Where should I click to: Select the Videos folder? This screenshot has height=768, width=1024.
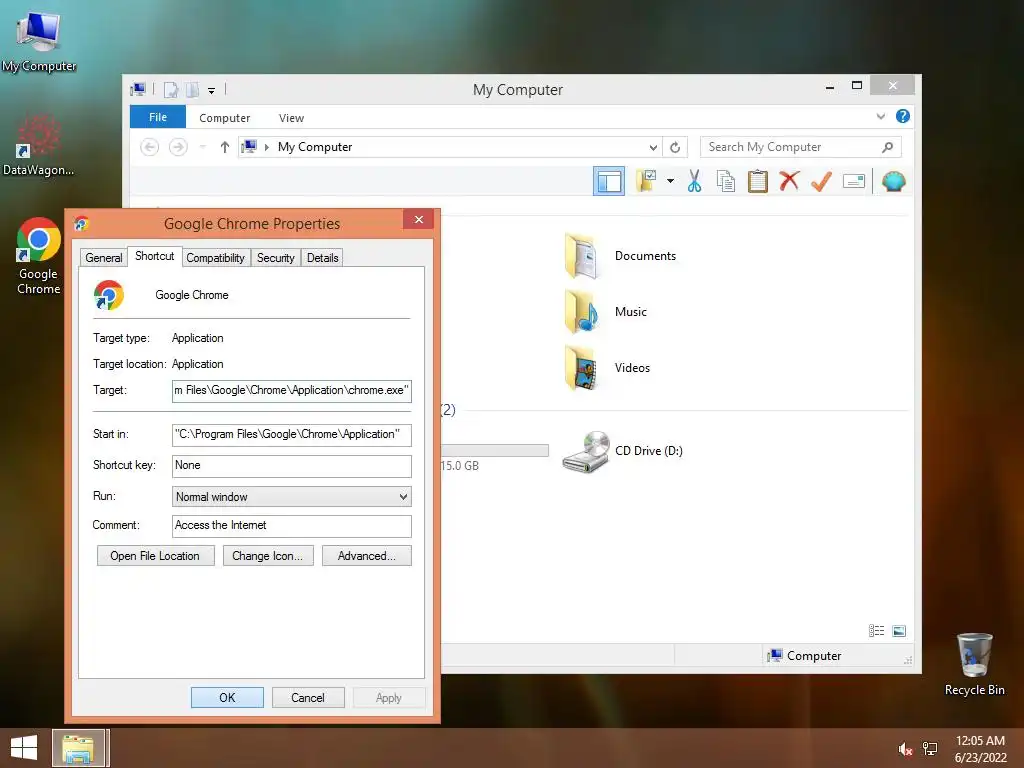[607, 368]
